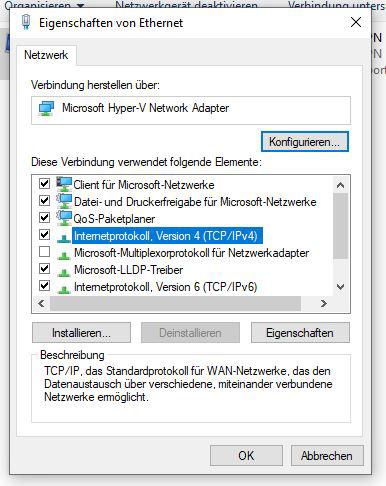Select Datei- und Druckerfreigabe für Microsoft-Netzwerke

pos(195,202)
